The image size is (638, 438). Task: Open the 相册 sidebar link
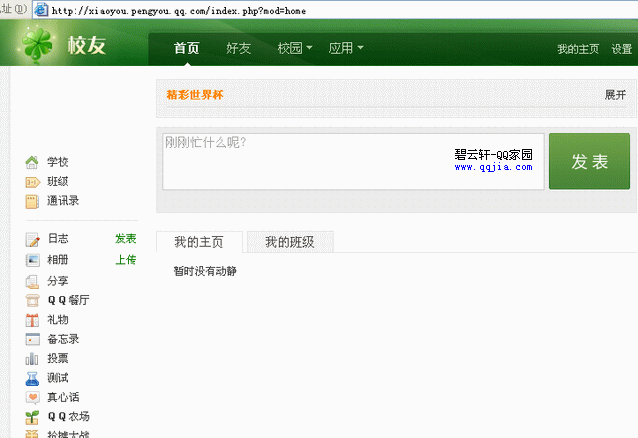click(58, 260)
